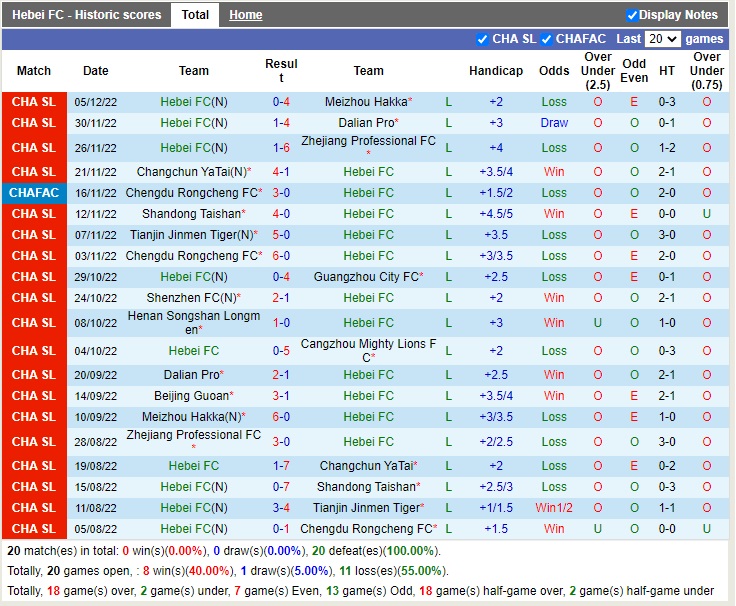Open the Home tab
The width and height of the screenshot is (736, 606).
pyautogui.click(x=245, y=15)
